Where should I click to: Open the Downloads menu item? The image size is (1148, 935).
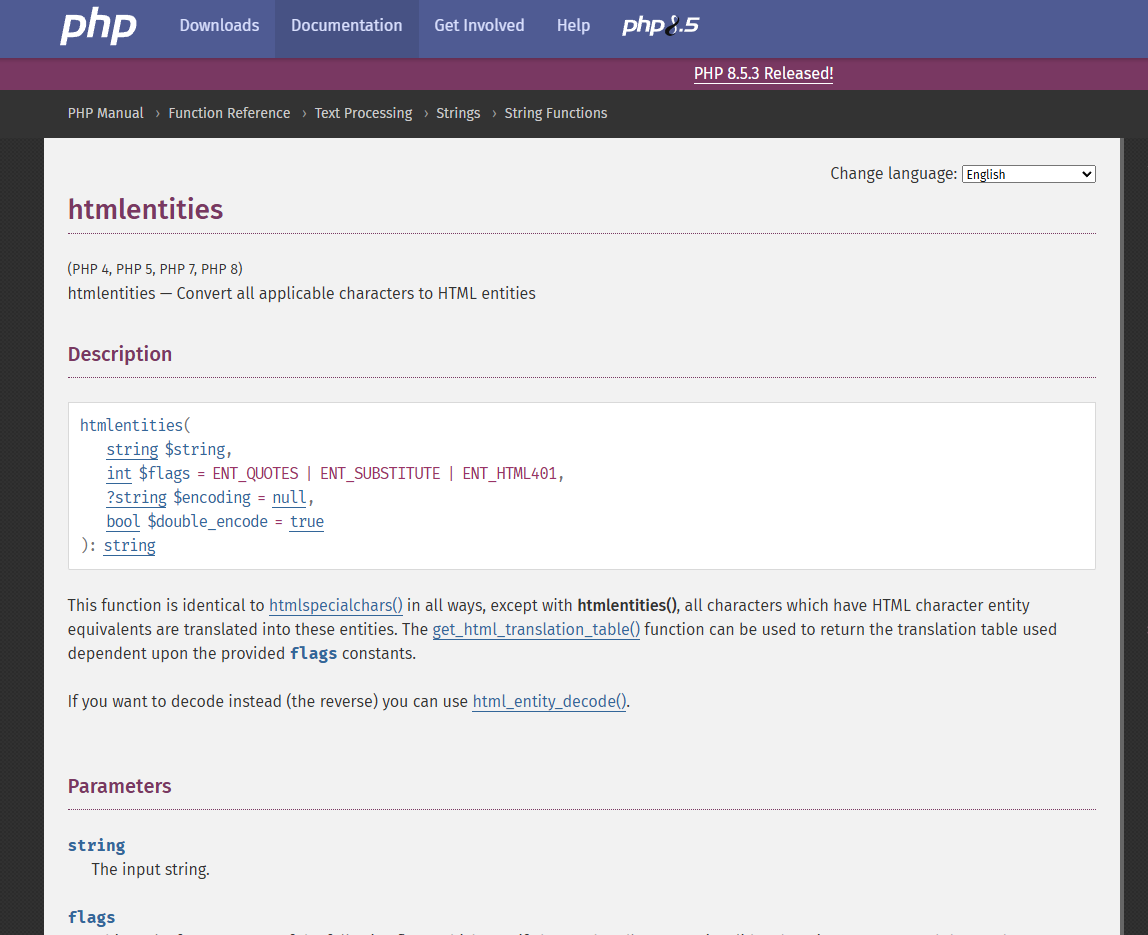coord(219,26)
